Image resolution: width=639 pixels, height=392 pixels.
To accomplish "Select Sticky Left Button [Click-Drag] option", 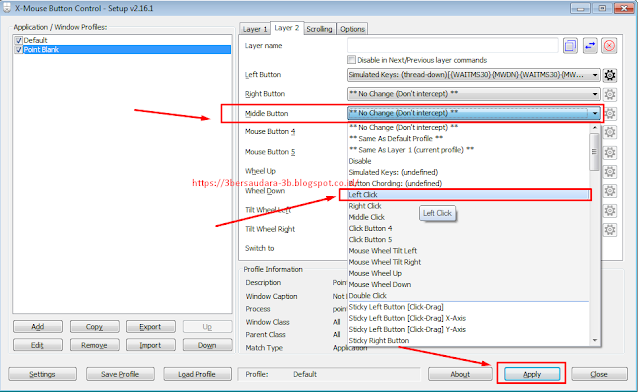I will (x=468, y=307).
